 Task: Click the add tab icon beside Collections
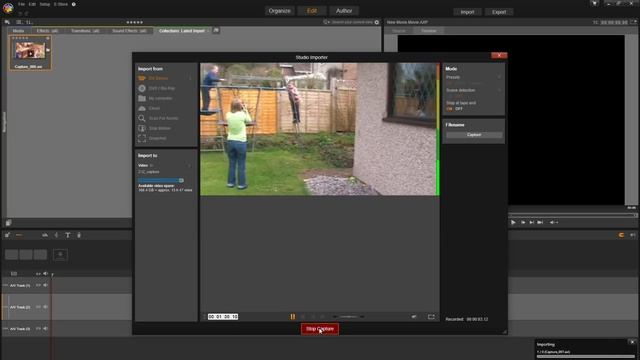[216, 30]
